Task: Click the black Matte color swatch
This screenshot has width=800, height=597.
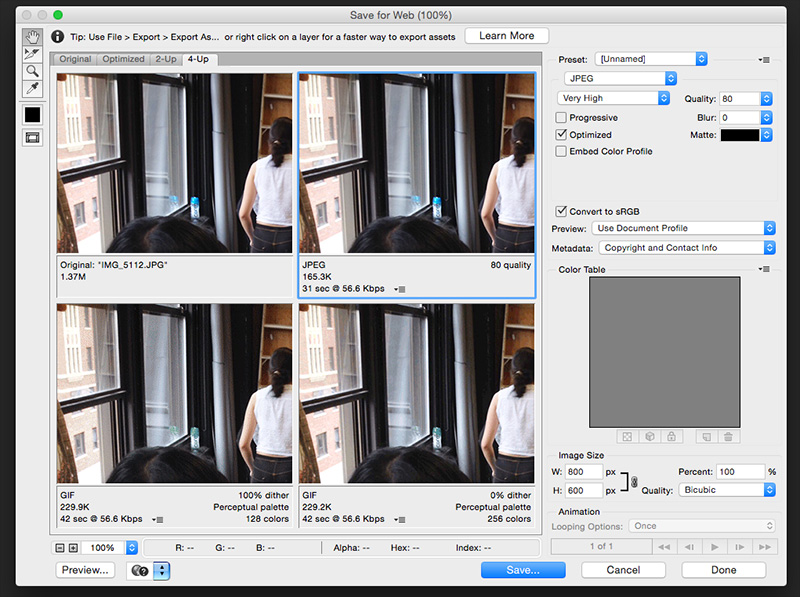Action: point(739,134)
